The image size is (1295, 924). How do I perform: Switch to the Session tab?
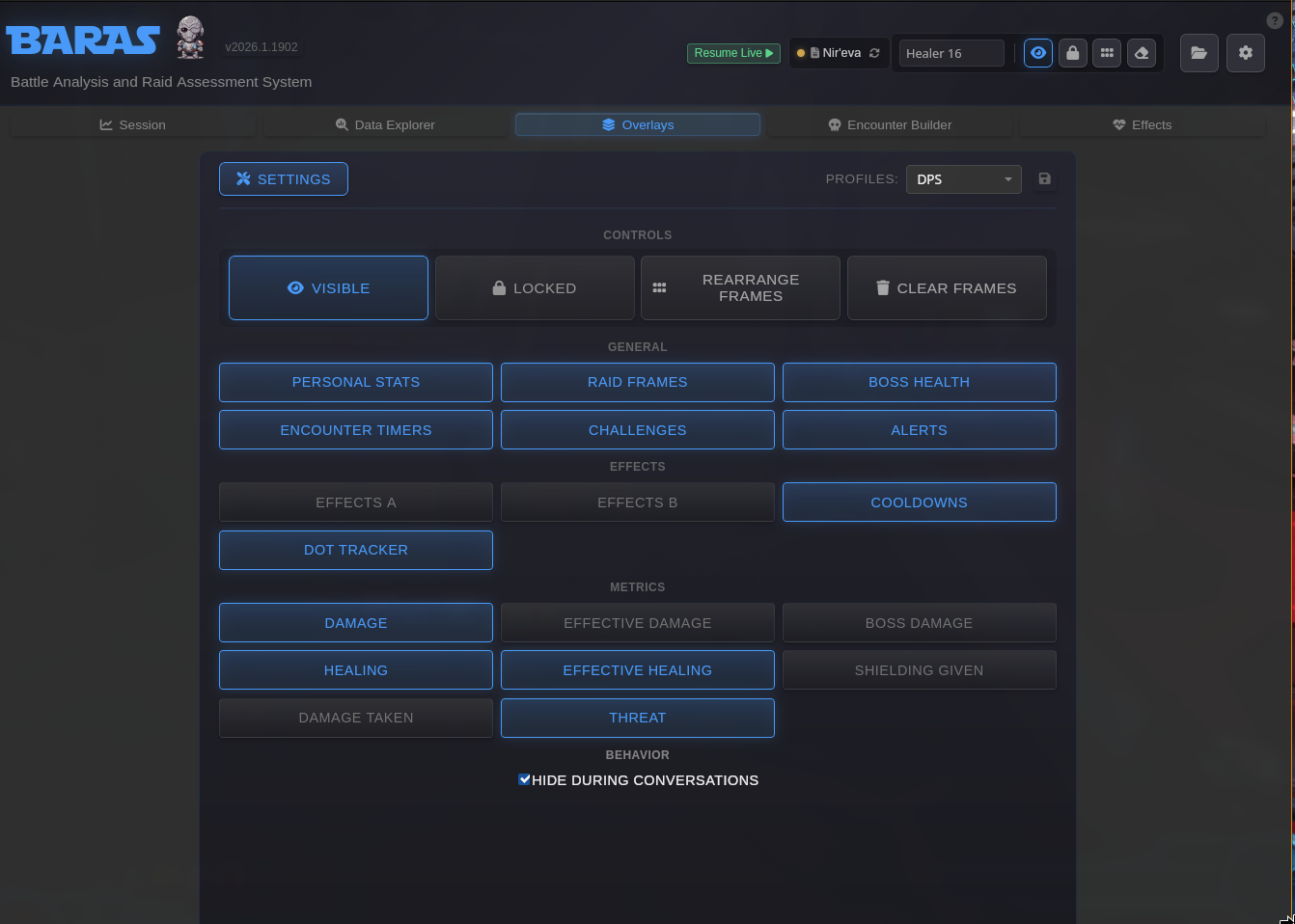pyautogui.click(x=132, y=124)
